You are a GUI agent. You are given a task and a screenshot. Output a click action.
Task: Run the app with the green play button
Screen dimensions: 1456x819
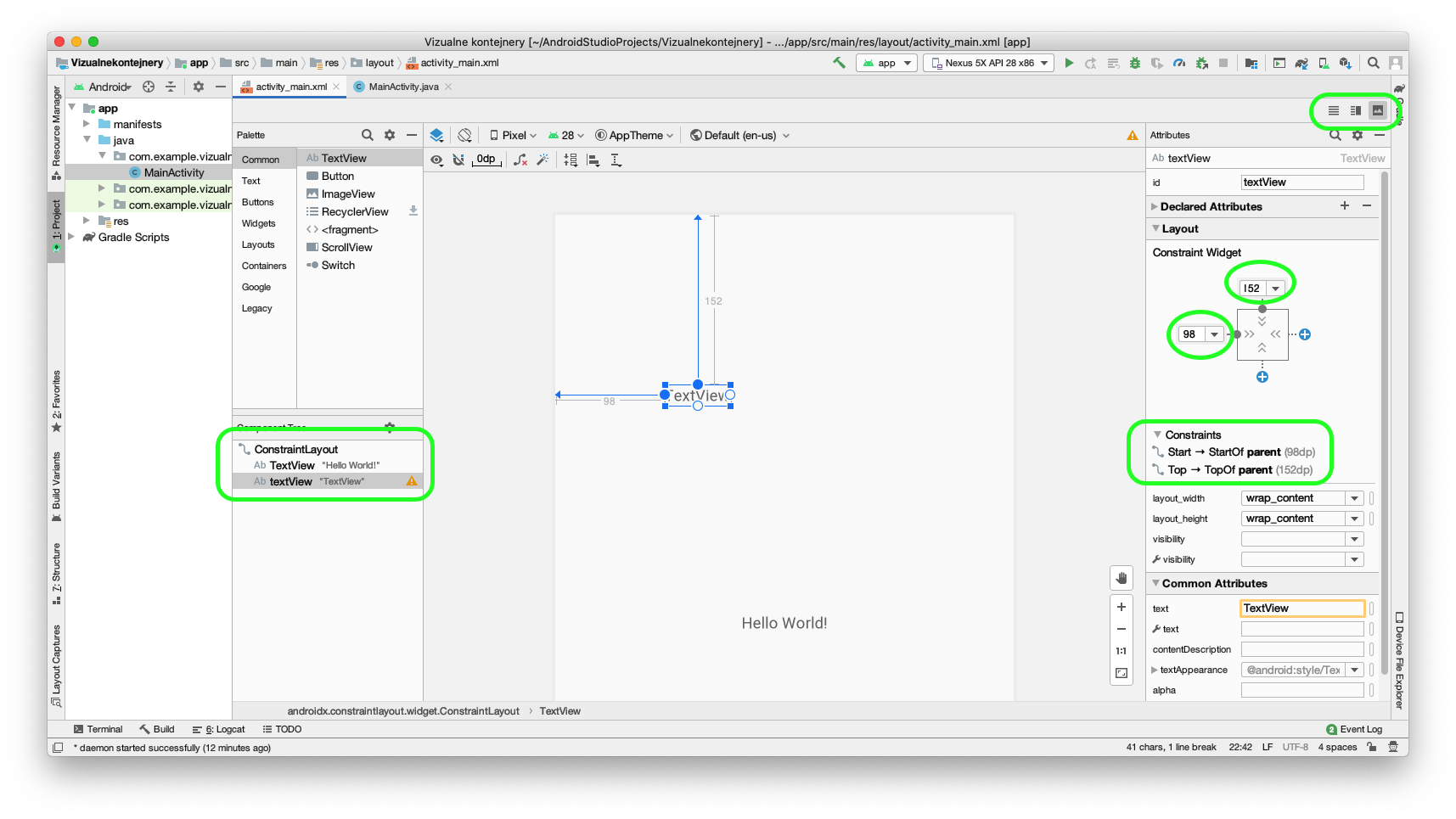coord(1069,63)
